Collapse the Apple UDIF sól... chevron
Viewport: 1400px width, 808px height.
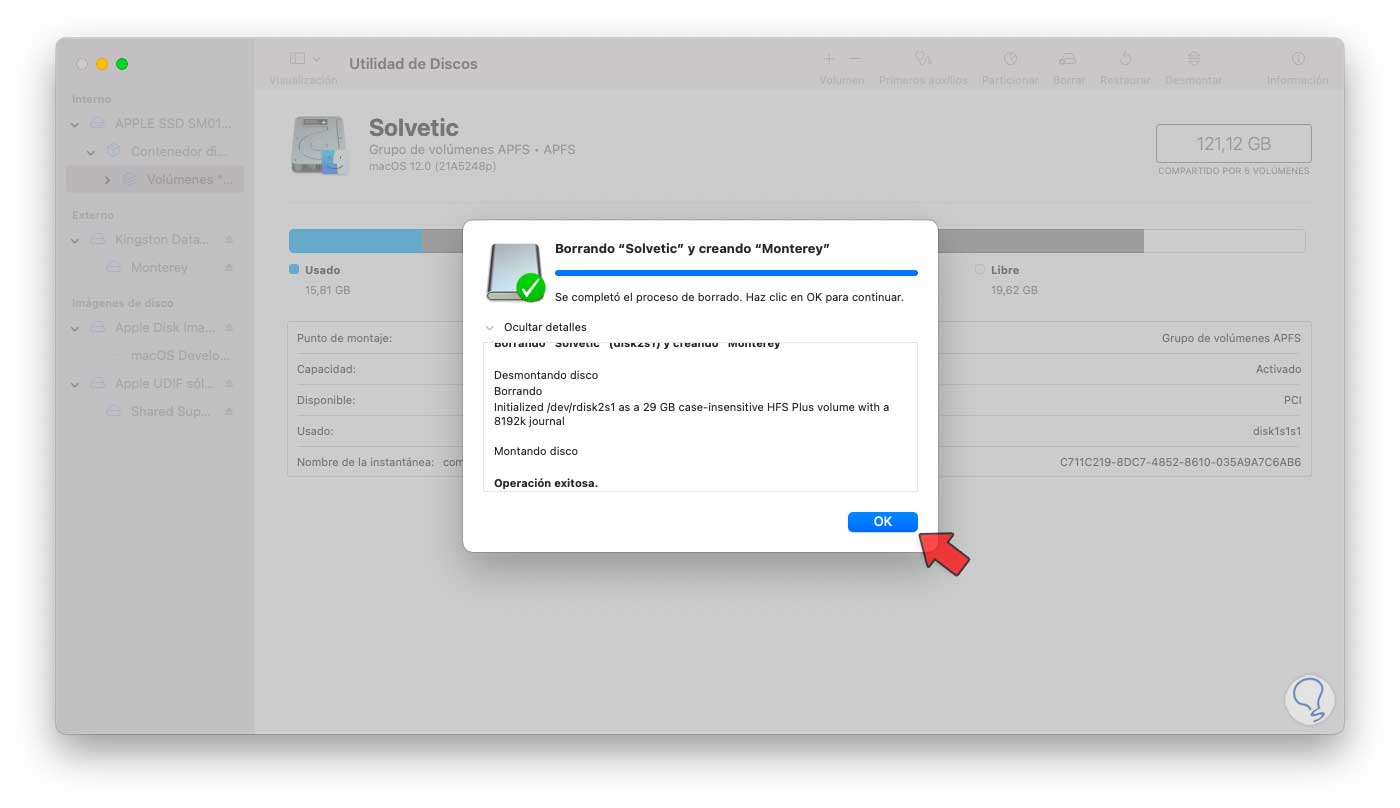click(75, 385)
